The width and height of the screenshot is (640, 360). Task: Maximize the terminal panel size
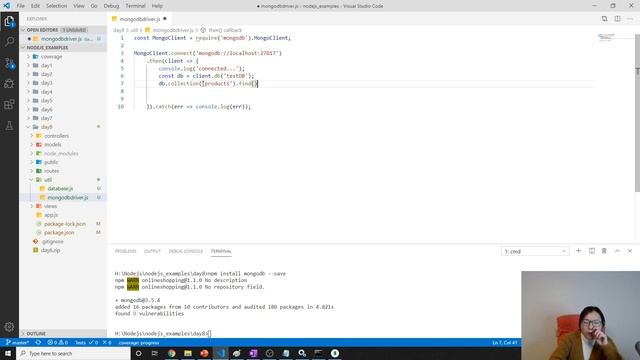pyautogui.click(x=617, y=251)
